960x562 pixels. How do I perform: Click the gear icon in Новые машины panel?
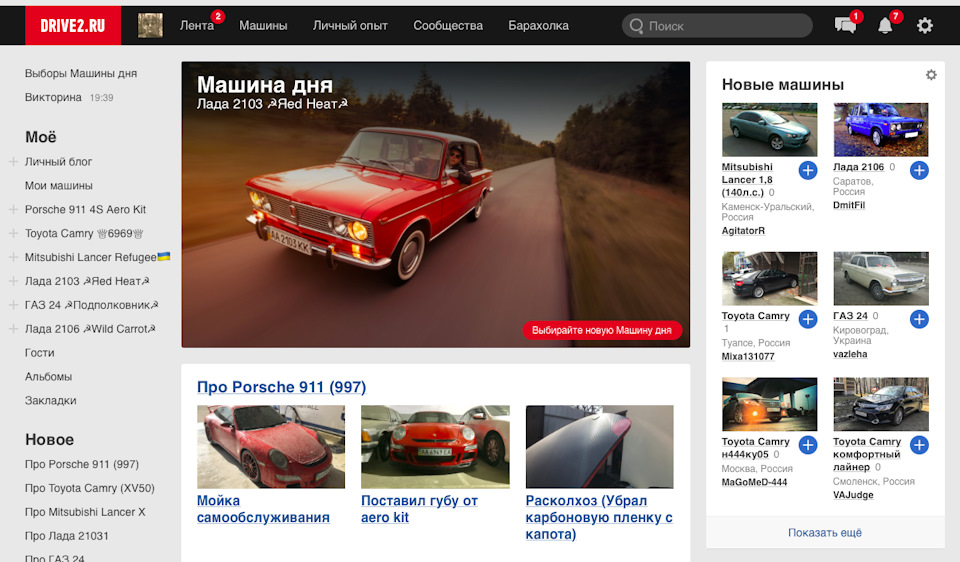(931, 75)
